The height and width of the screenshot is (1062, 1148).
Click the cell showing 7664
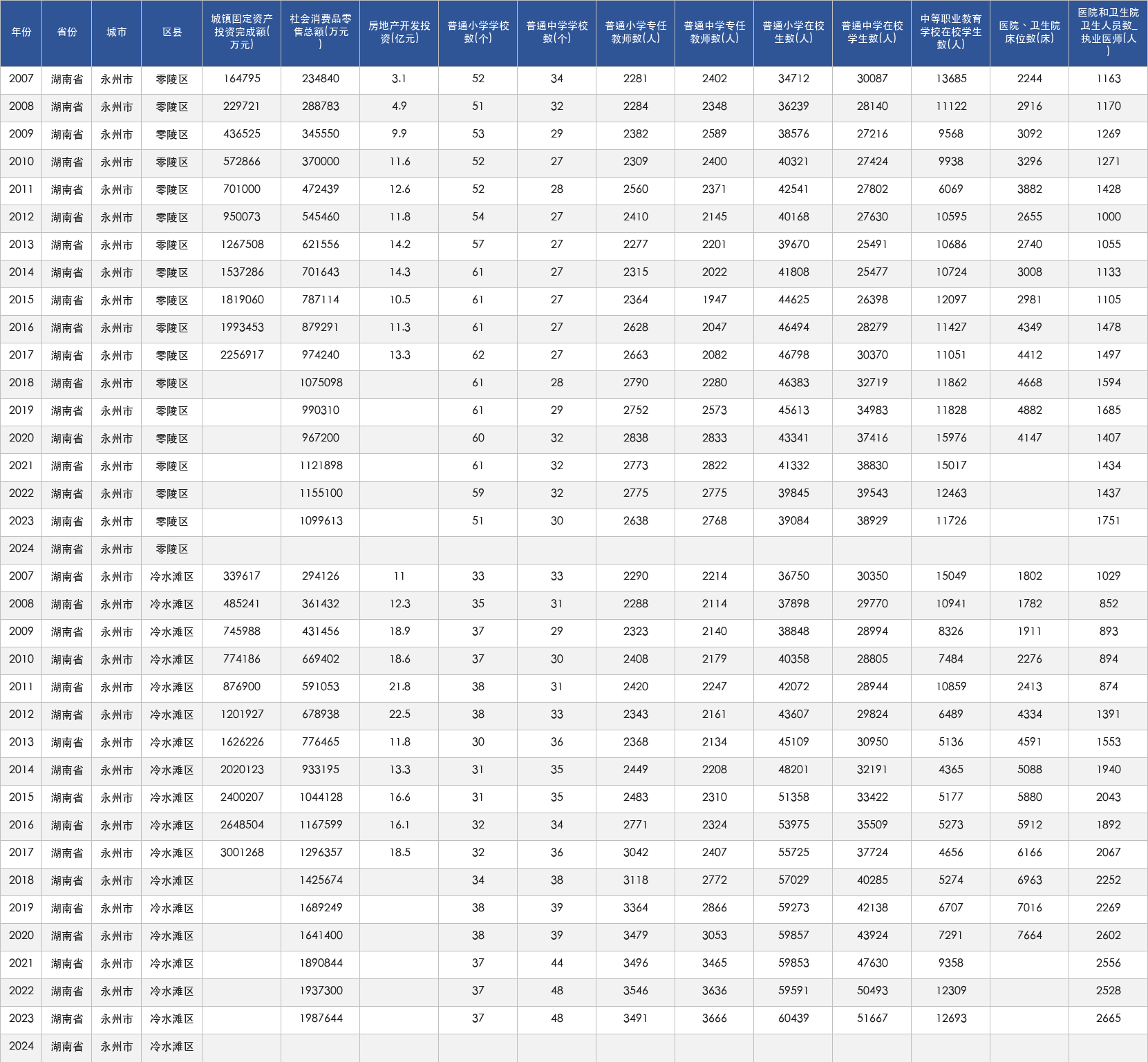[x=1030, y=936]
